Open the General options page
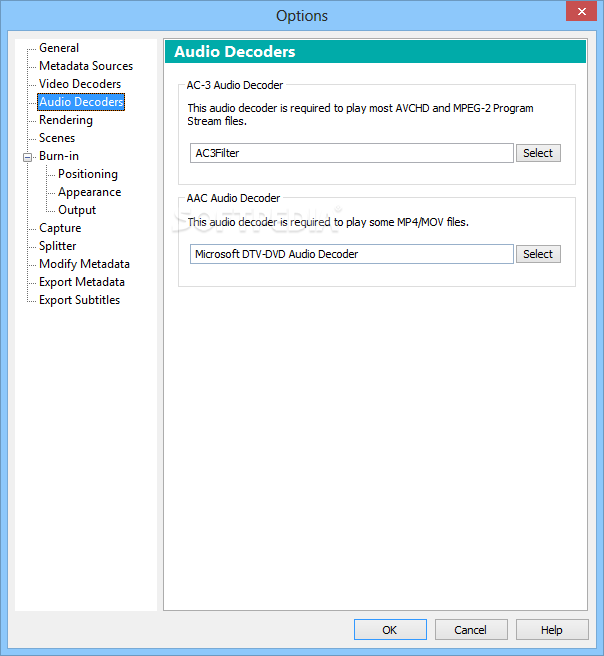 [59, 48]
